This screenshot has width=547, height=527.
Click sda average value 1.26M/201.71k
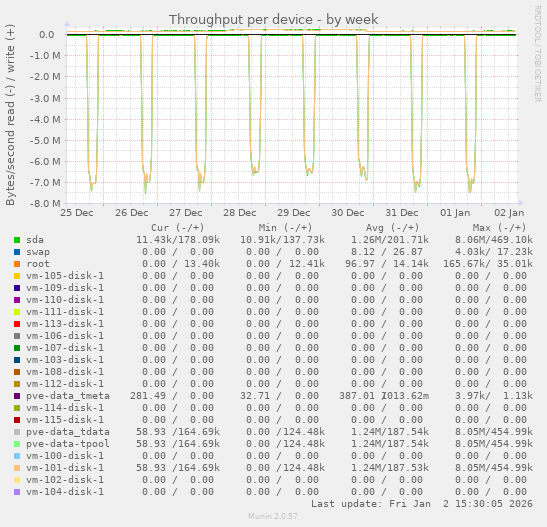pos(390,240)
